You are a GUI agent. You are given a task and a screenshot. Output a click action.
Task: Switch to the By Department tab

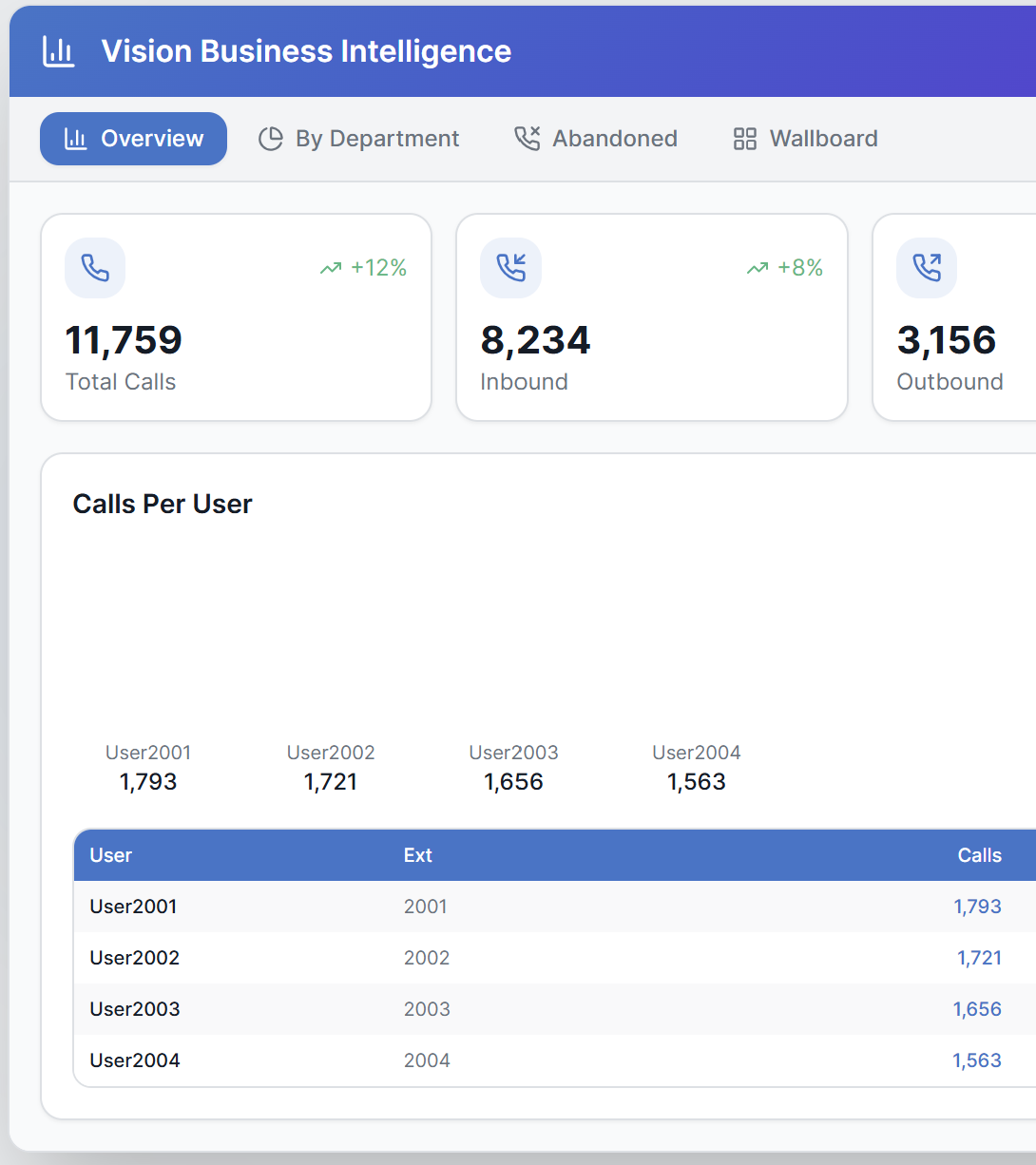(x=359, y=139)
